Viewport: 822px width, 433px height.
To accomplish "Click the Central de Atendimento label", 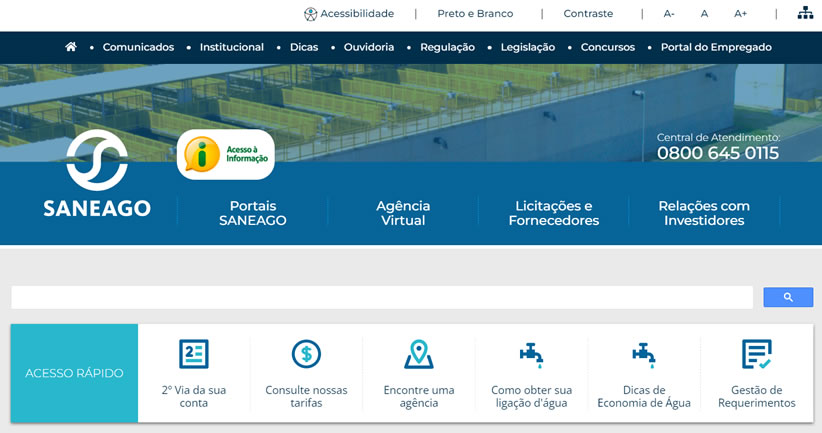I will [718, 137].
